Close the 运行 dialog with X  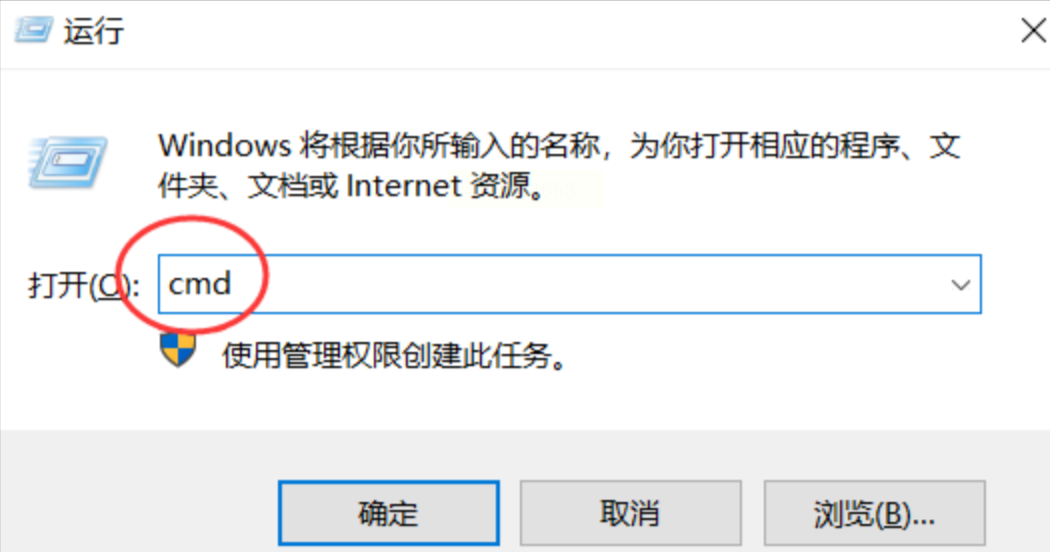pos(1034,31)
